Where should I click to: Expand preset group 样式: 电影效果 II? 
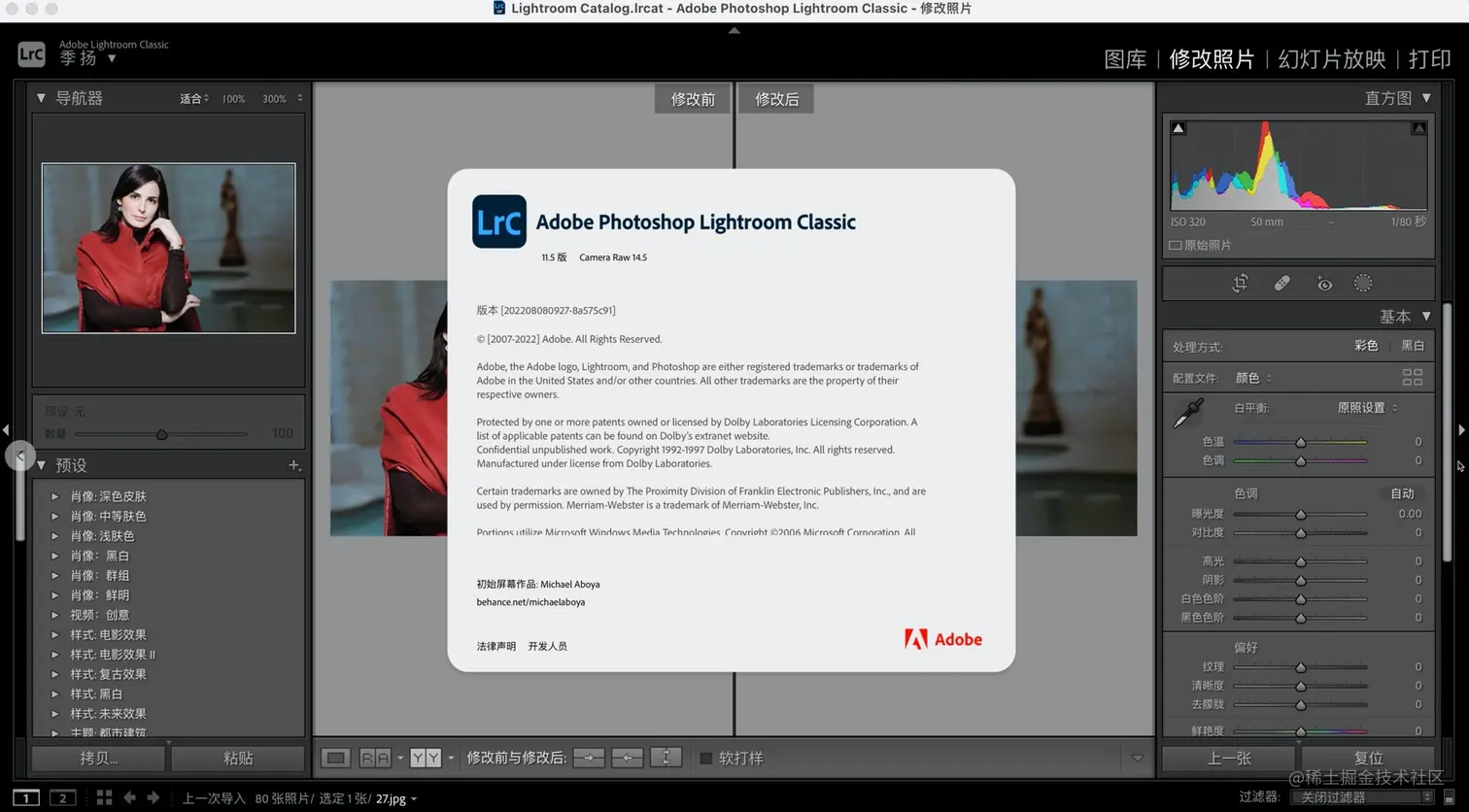[x=55, y=655]
